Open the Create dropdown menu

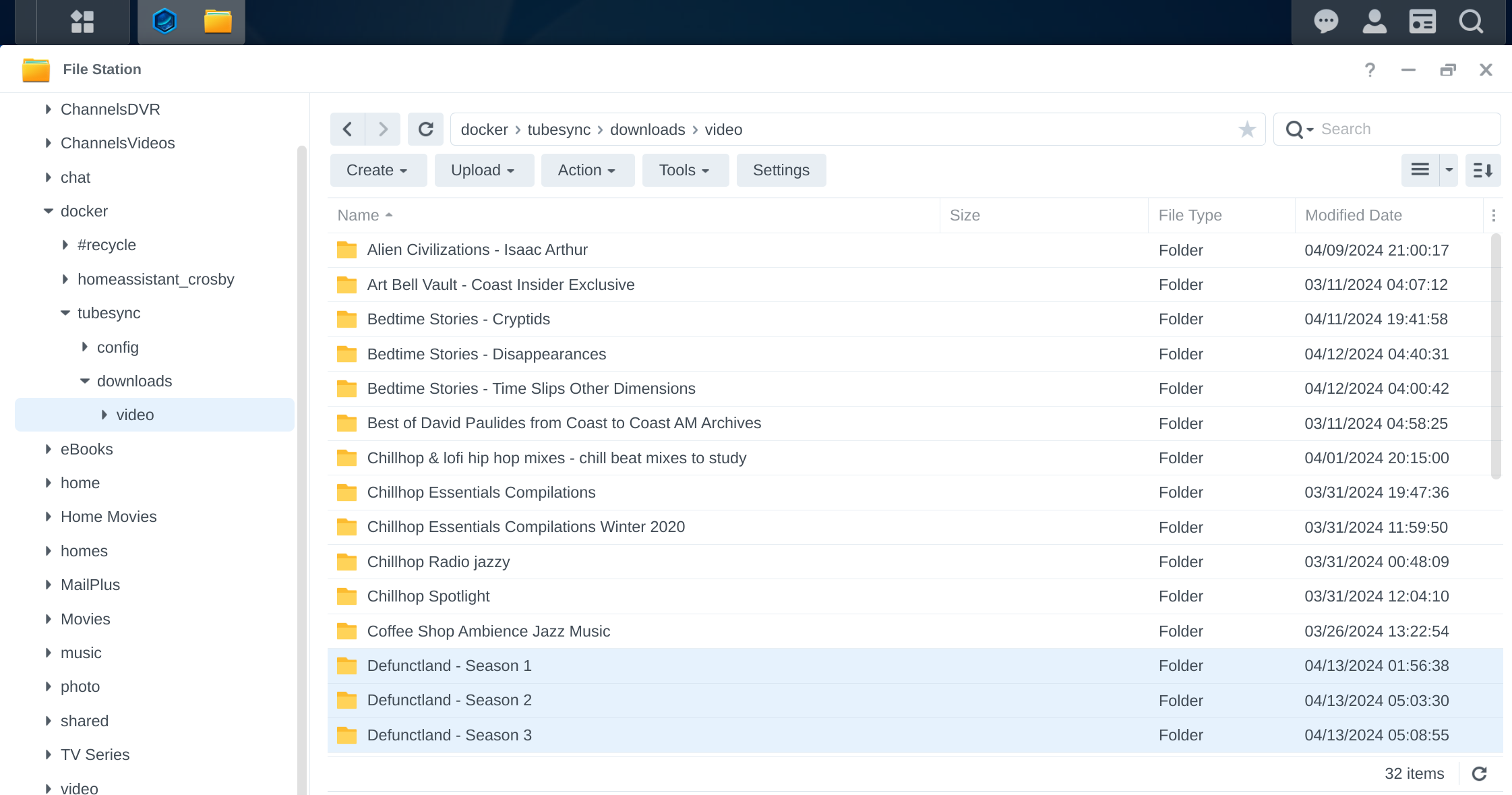(x=377, y=171)
